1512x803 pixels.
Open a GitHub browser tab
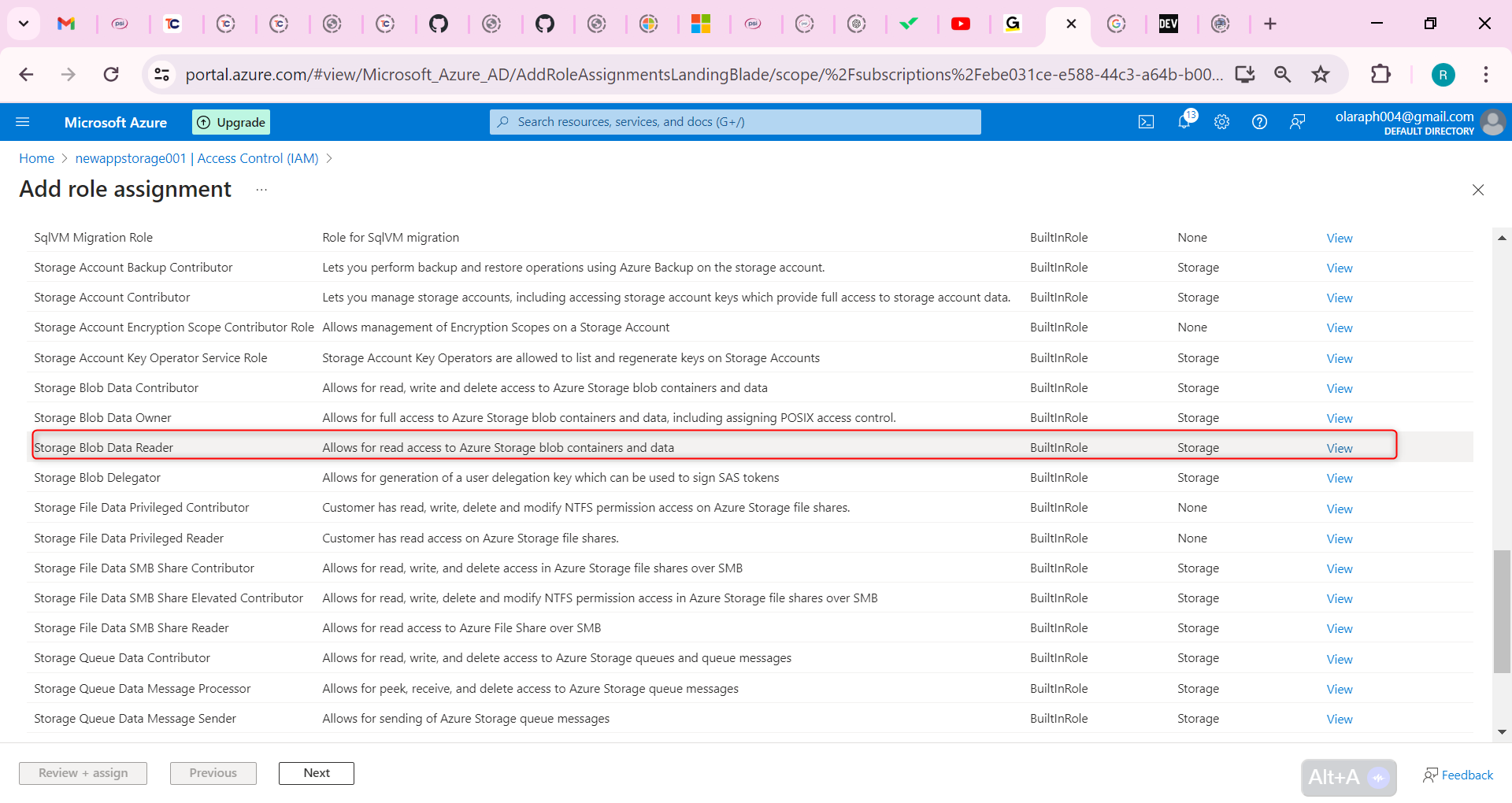click(x=440, y=24)
